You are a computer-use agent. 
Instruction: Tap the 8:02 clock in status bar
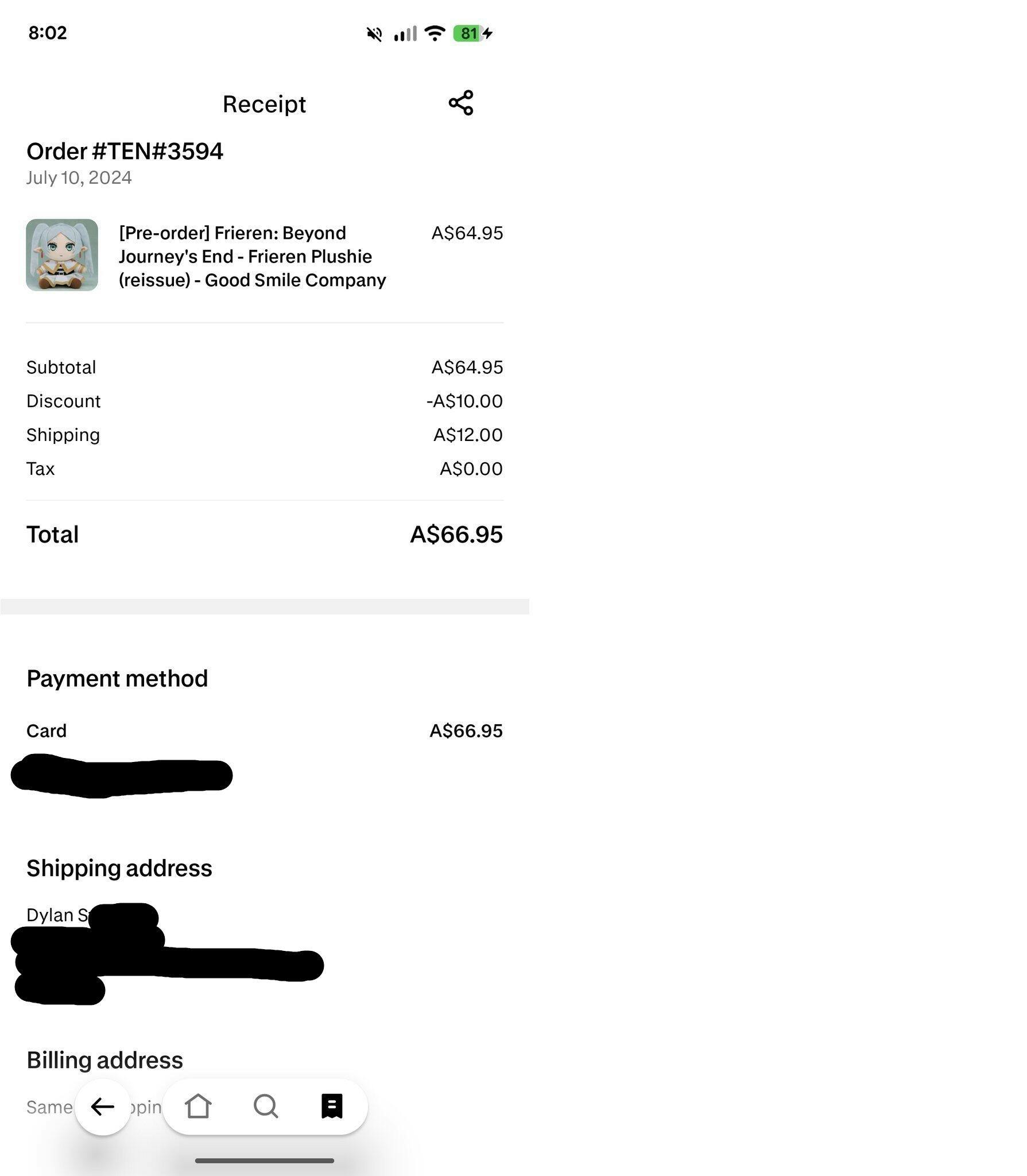tap(48, 33)
